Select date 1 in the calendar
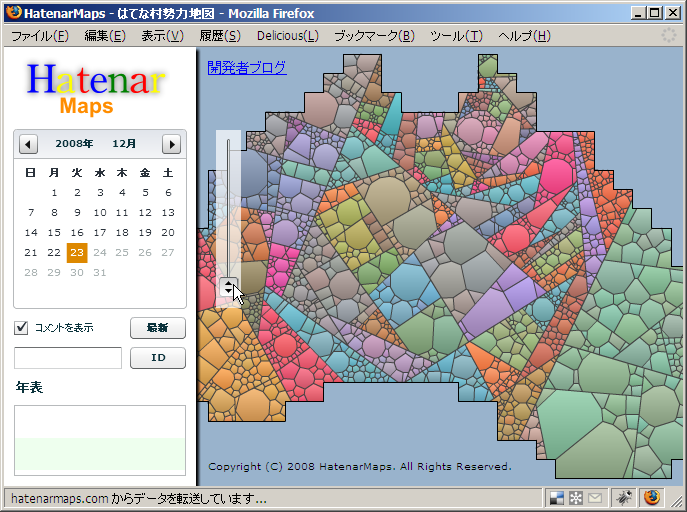The height and width of the screenshot is (512, 687). click(54, 193)
